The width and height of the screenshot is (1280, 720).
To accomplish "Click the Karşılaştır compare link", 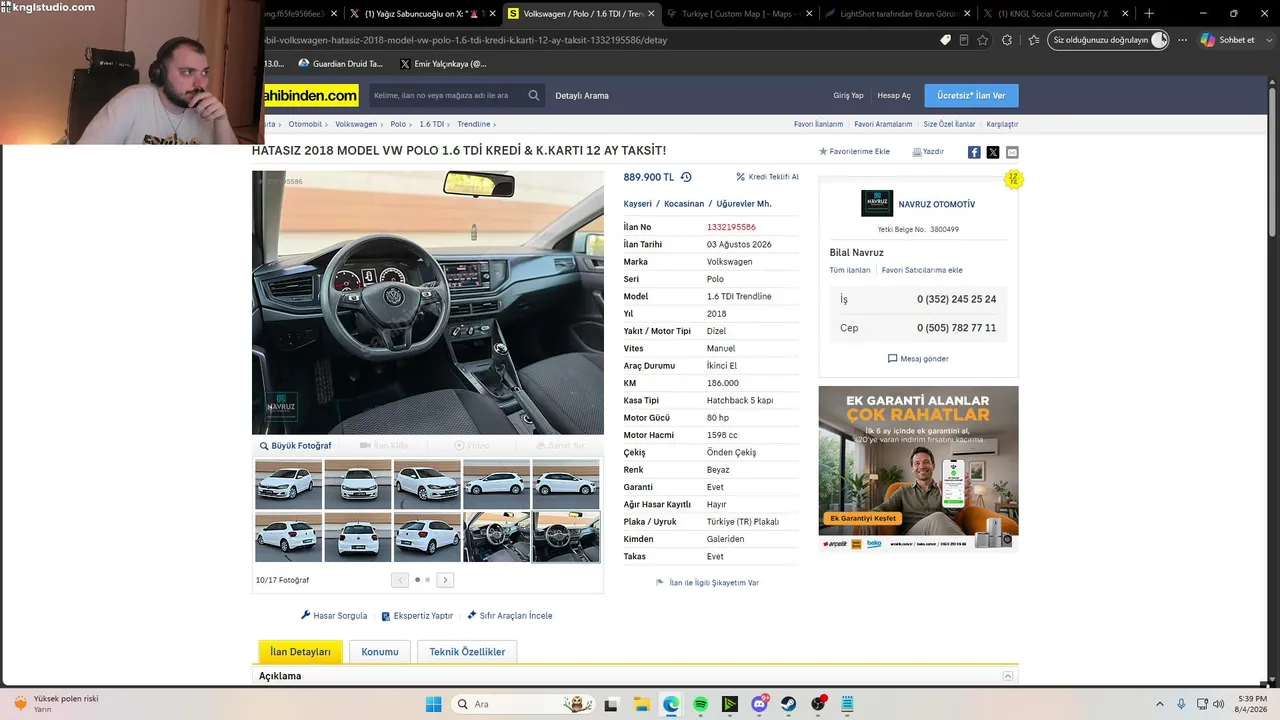I will [x=1002, y=124].
